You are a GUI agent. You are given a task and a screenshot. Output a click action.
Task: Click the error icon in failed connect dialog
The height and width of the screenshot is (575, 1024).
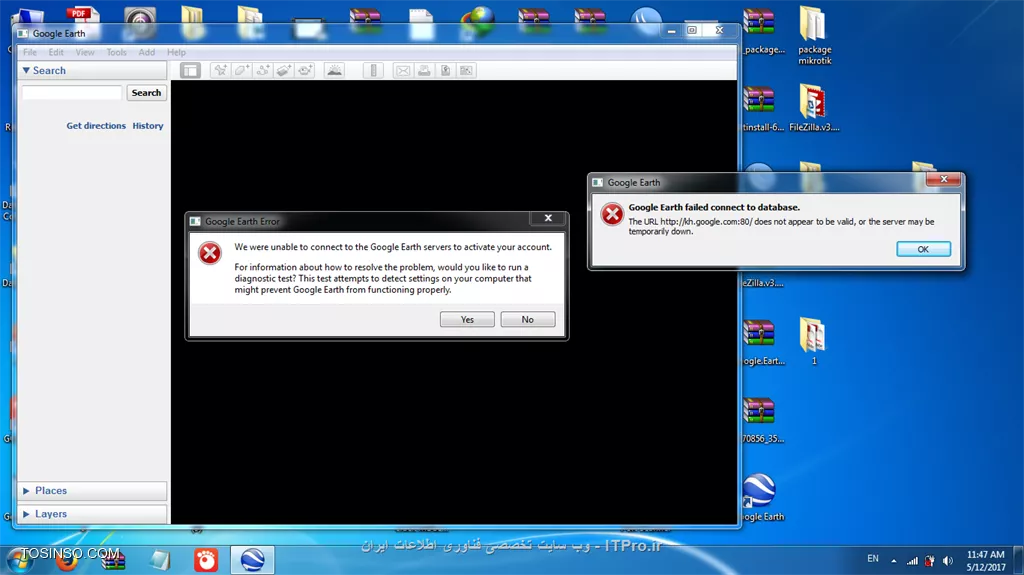(612, 214)
